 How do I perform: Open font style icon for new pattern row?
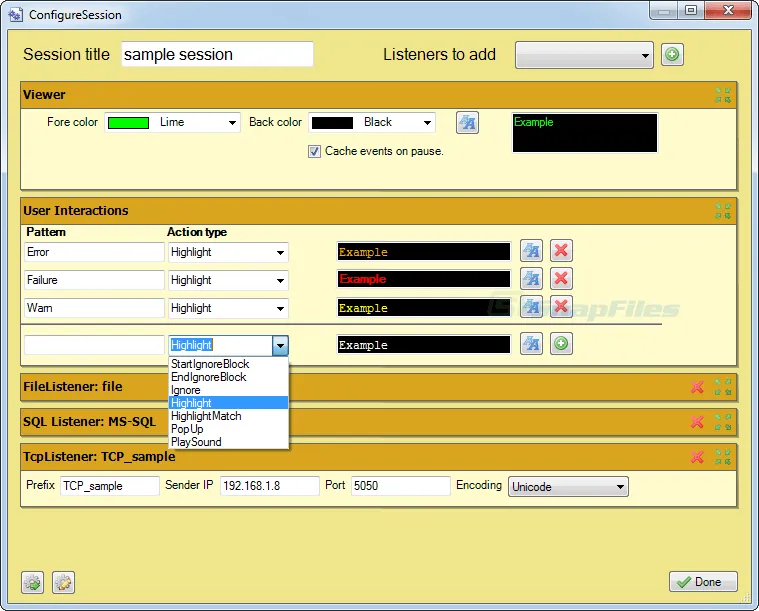point(531,344)
